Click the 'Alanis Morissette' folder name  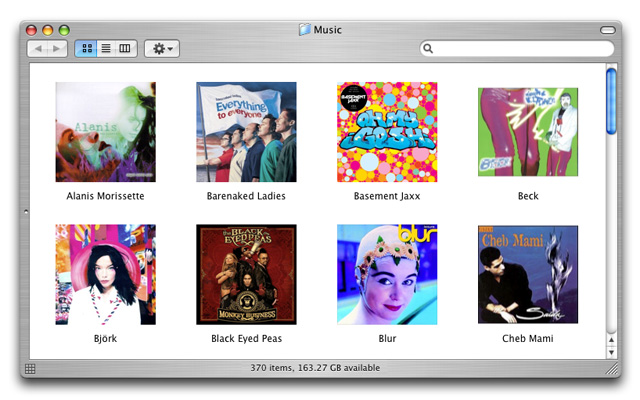pyautogui.click(x=105, y=196)
